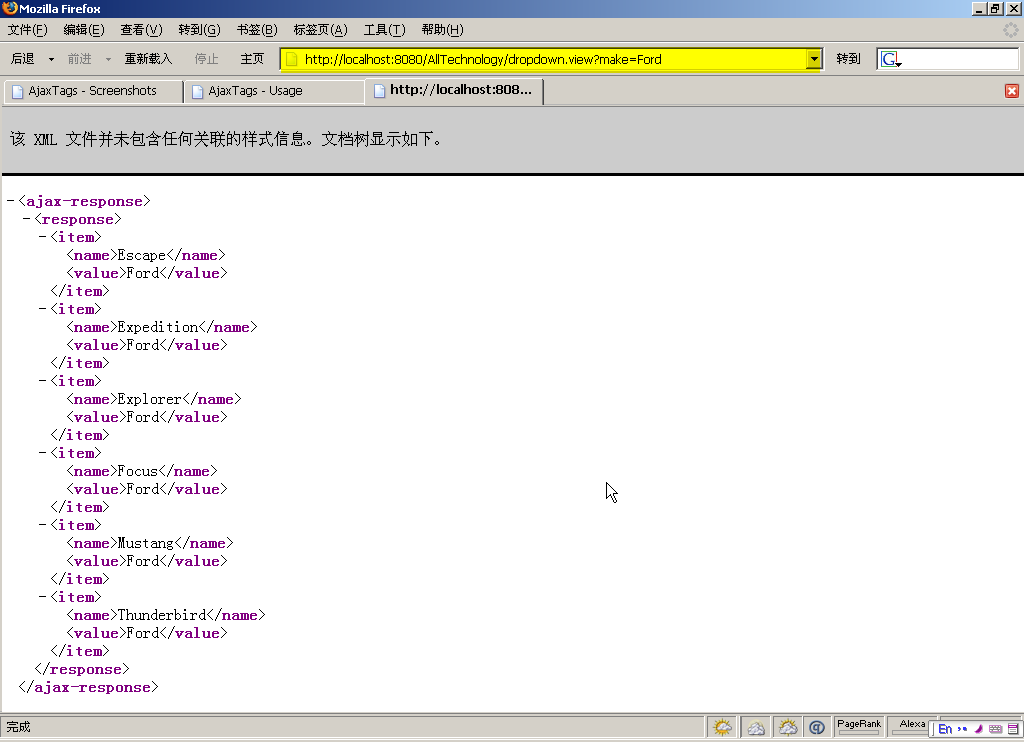
Task: Click the Google search input field
Action: click(x=960, y=59)
